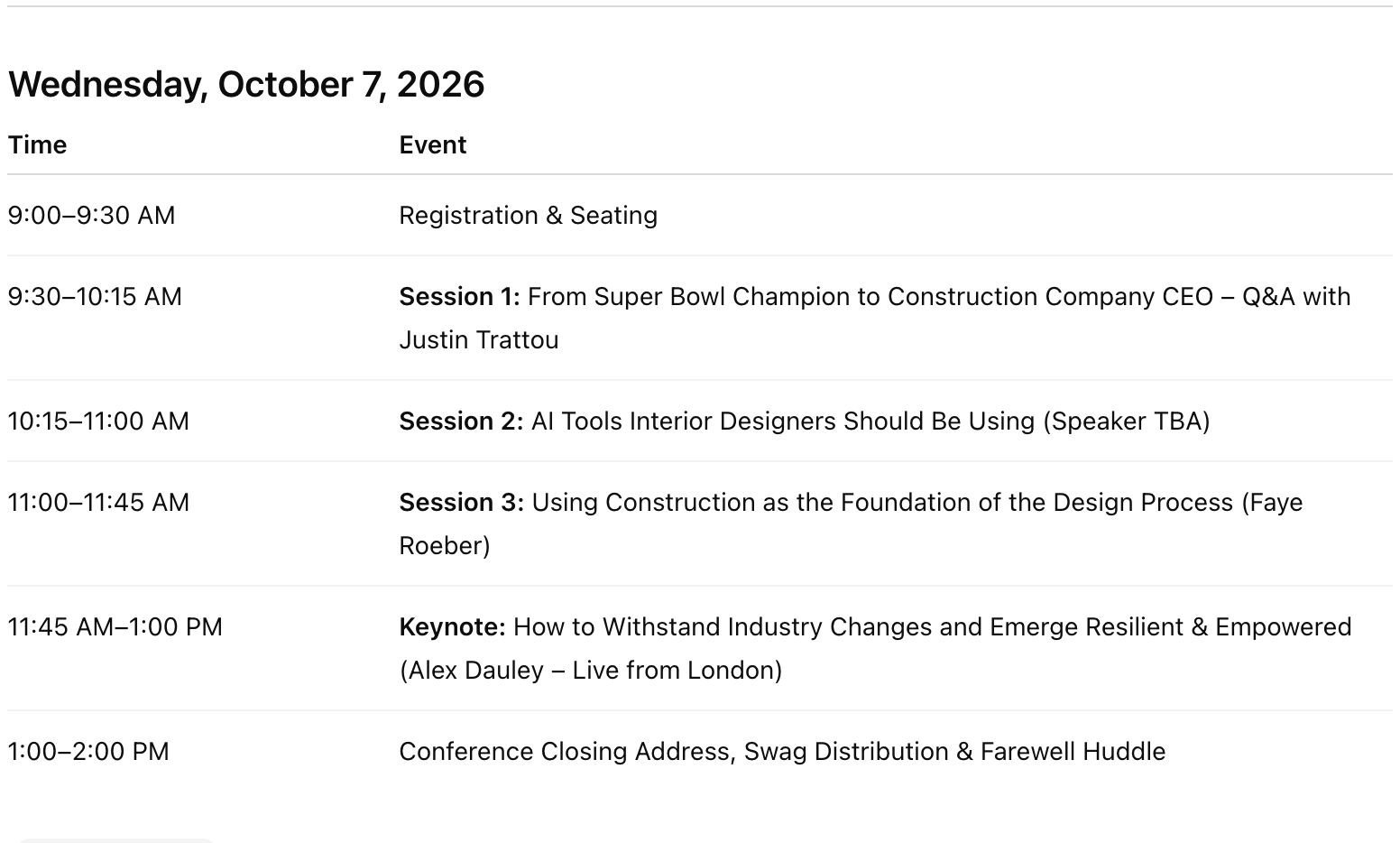The height and width of the screenshot is (843, 1400).
Task: Click the bold Session 1 label
Action: [x=459, y=296]
